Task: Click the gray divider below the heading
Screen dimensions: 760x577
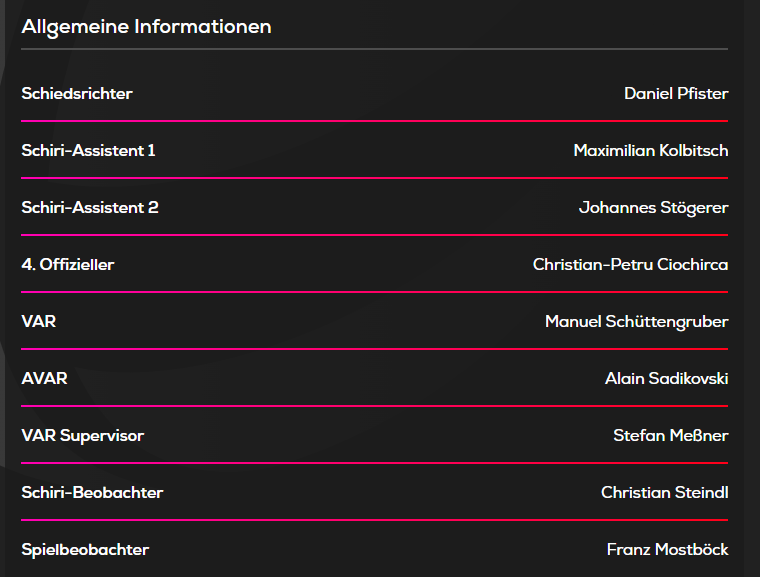Action: (374, 49)
